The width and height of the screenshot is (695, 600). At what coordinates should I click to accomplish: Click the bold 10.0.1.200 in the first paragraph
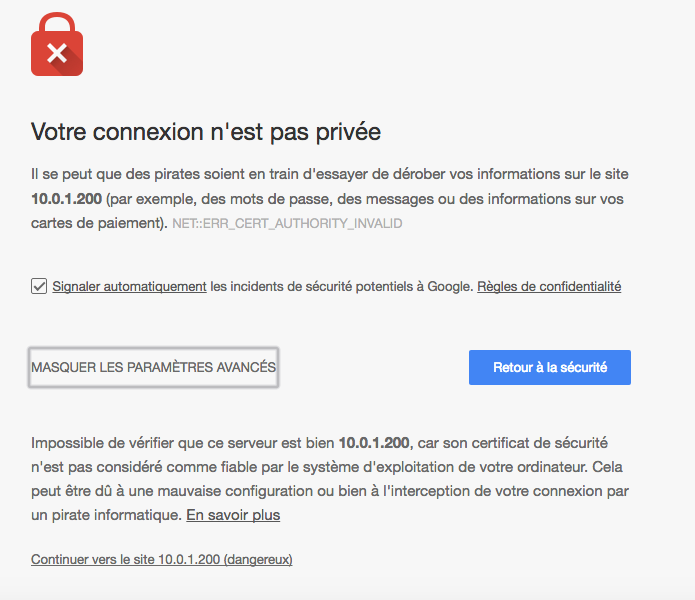point(67,198)
